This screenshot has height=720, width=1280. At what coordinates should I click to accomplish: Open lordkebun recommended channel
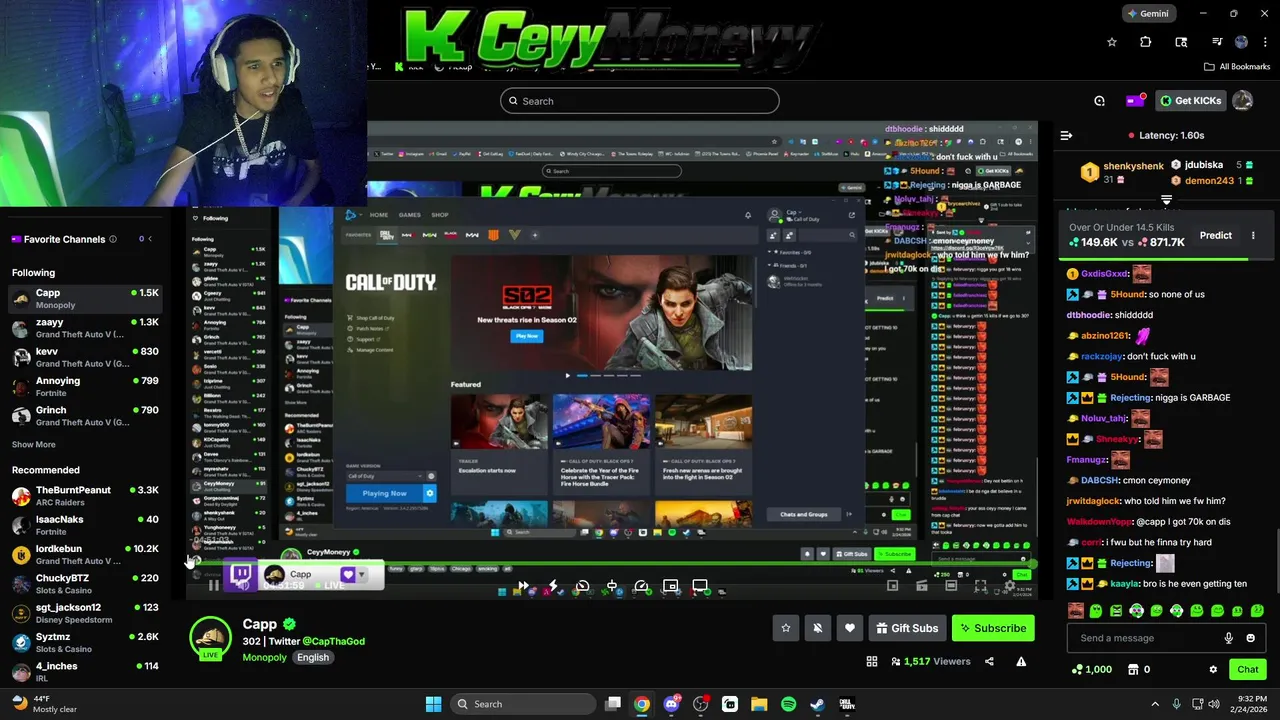[x=85, y=554]
